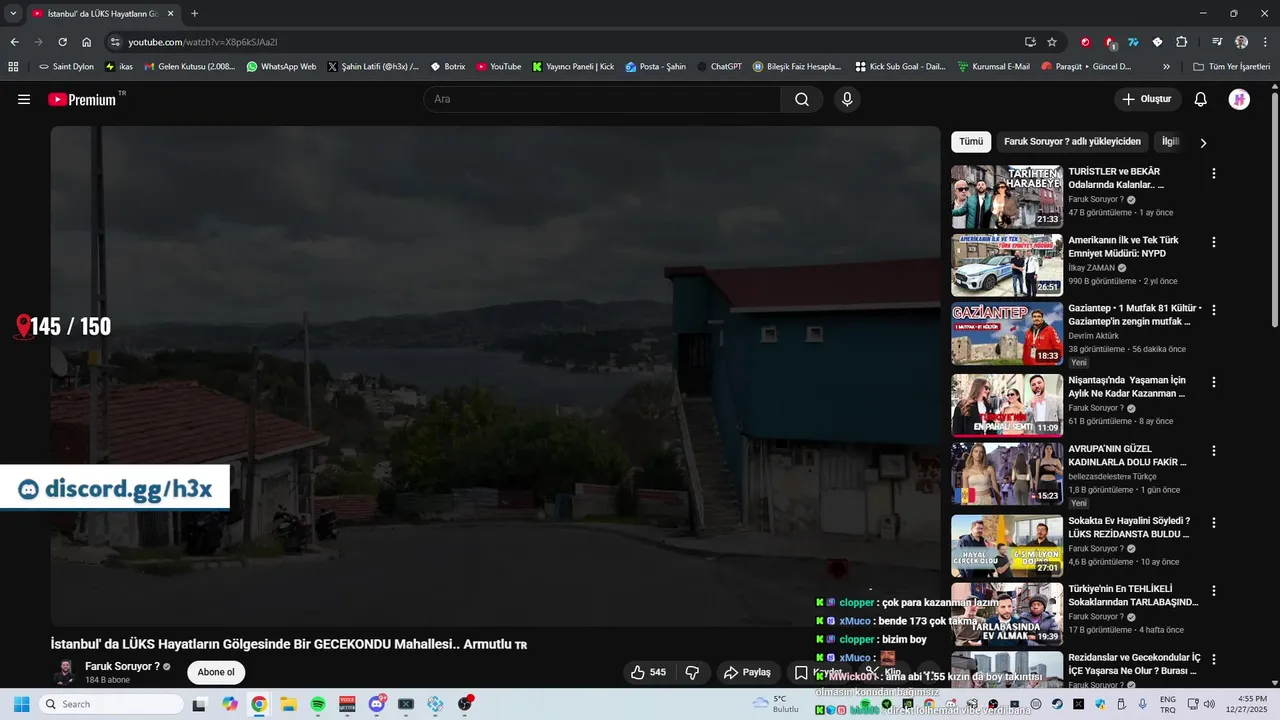The height and width of the screenshot is (720, 1280).
Task: Open Copilot from the taskbar
Action: pyautogui.click(x=230, y=704)
